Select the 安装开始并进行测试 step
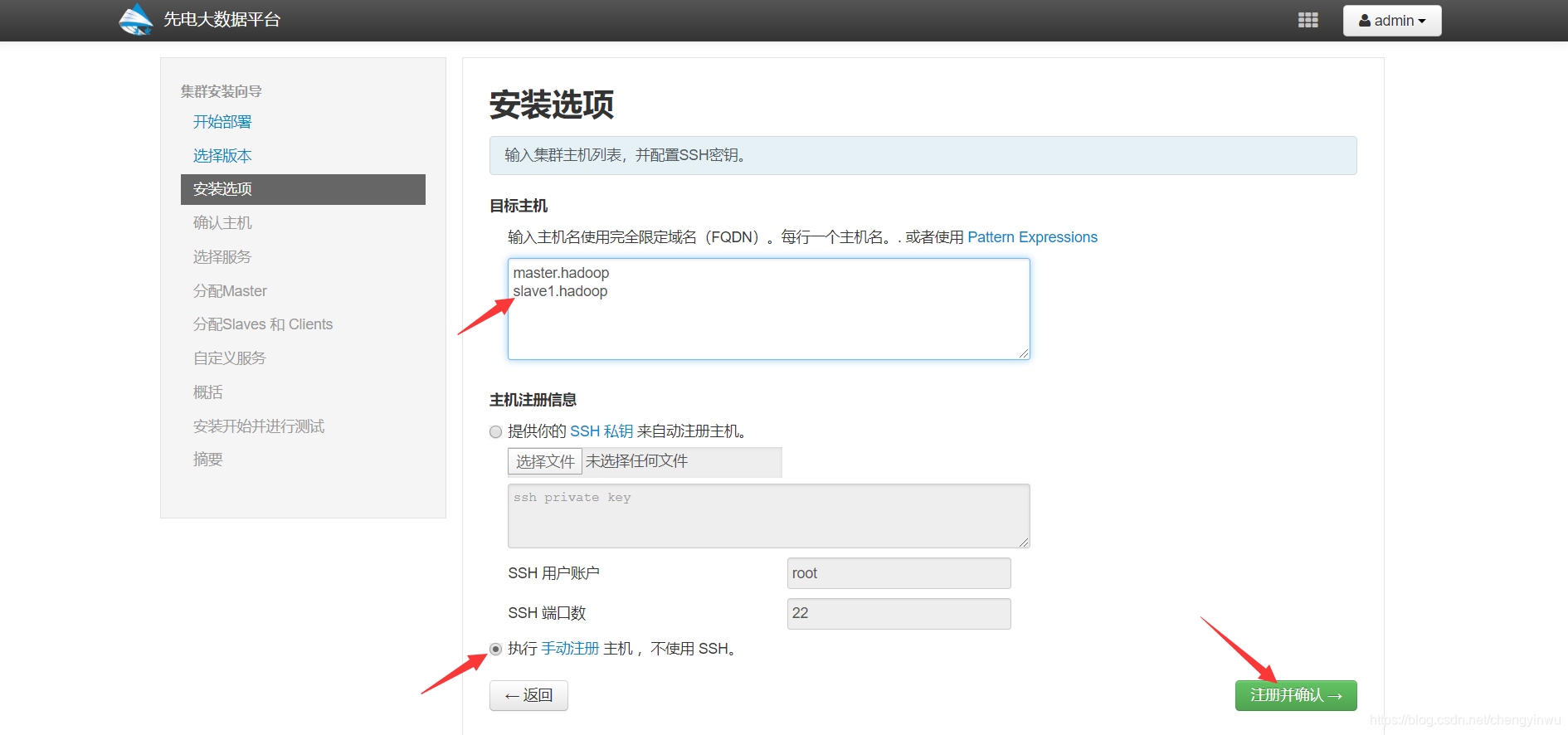The image size is (1568, 735). 259,426
